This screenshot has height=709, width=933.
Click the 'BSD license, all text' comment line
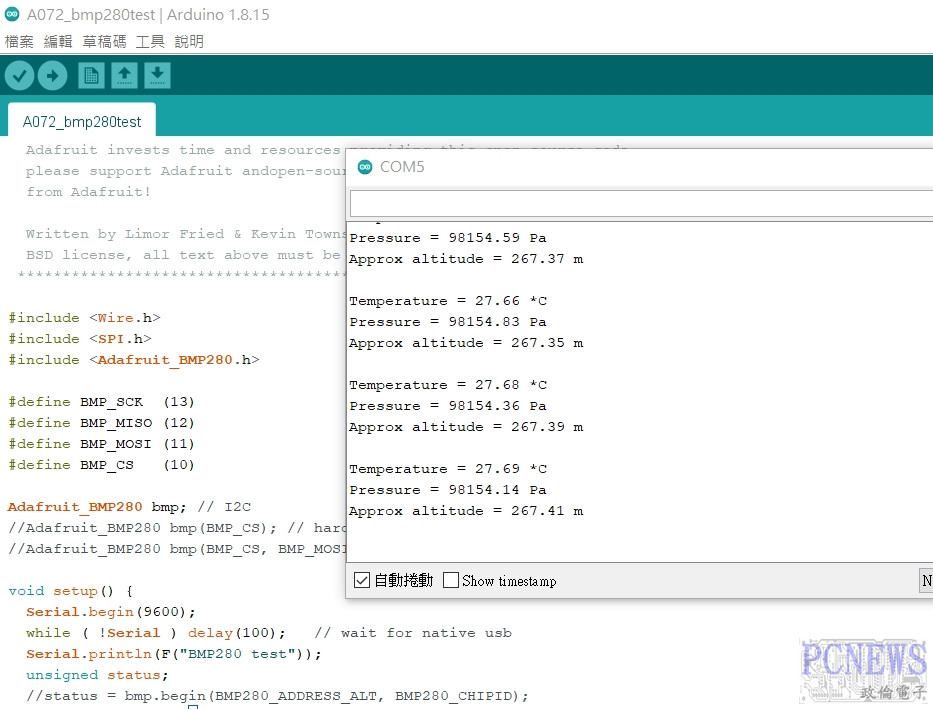183,255
